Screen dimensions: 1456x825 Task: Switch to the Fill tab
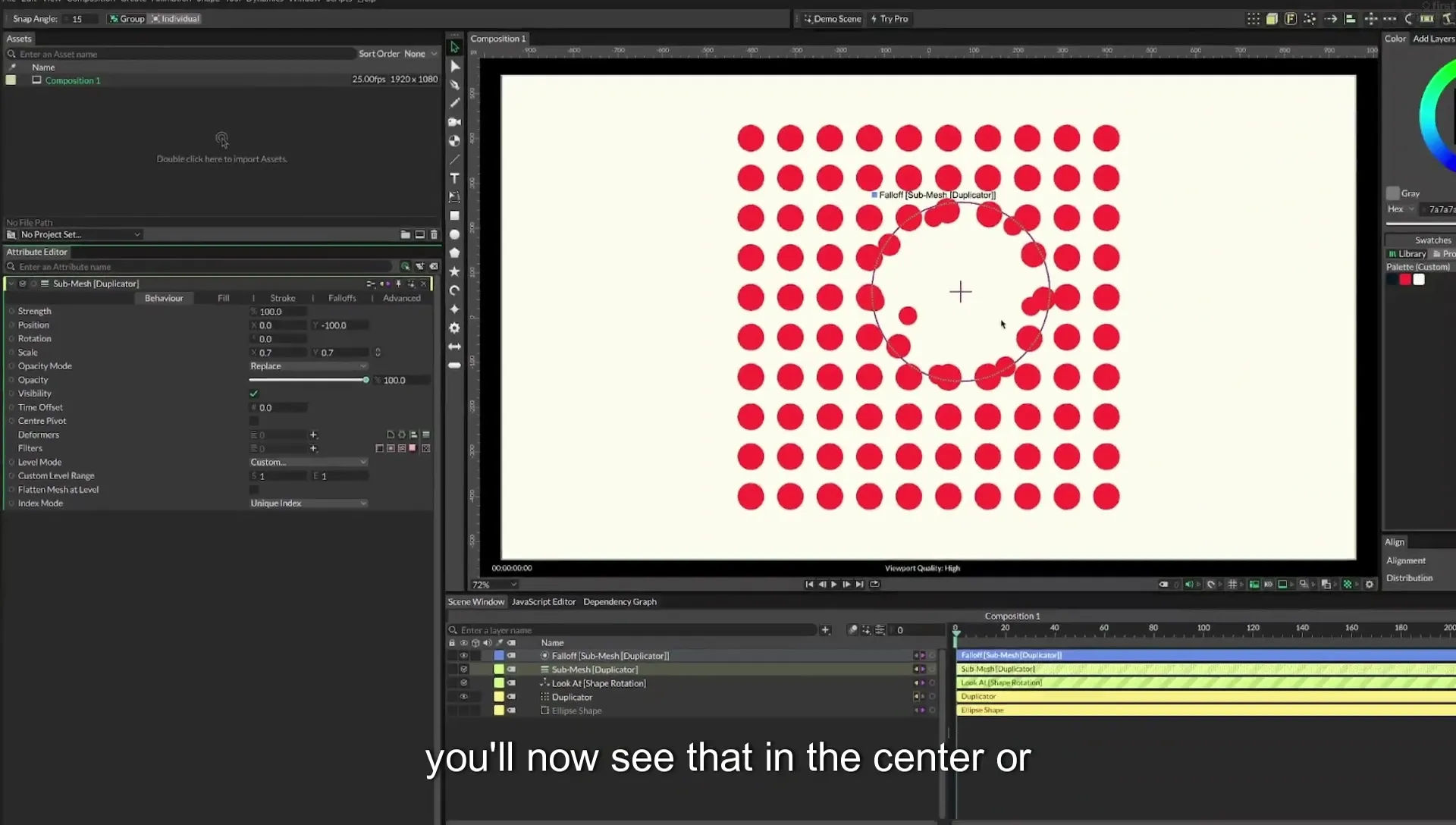point(223,298)
